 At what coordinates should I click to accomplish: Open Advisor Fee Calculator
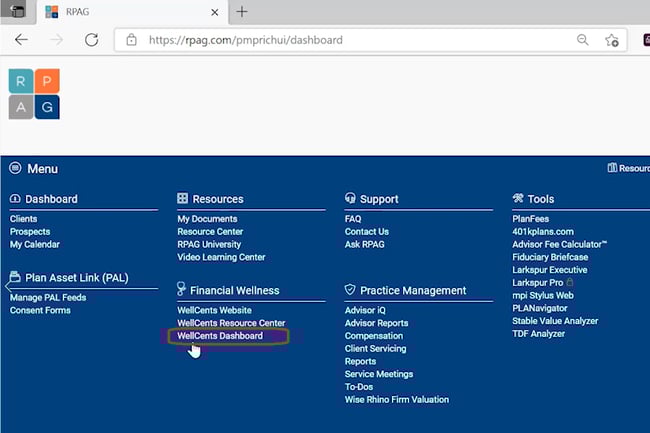coord(559,244)
